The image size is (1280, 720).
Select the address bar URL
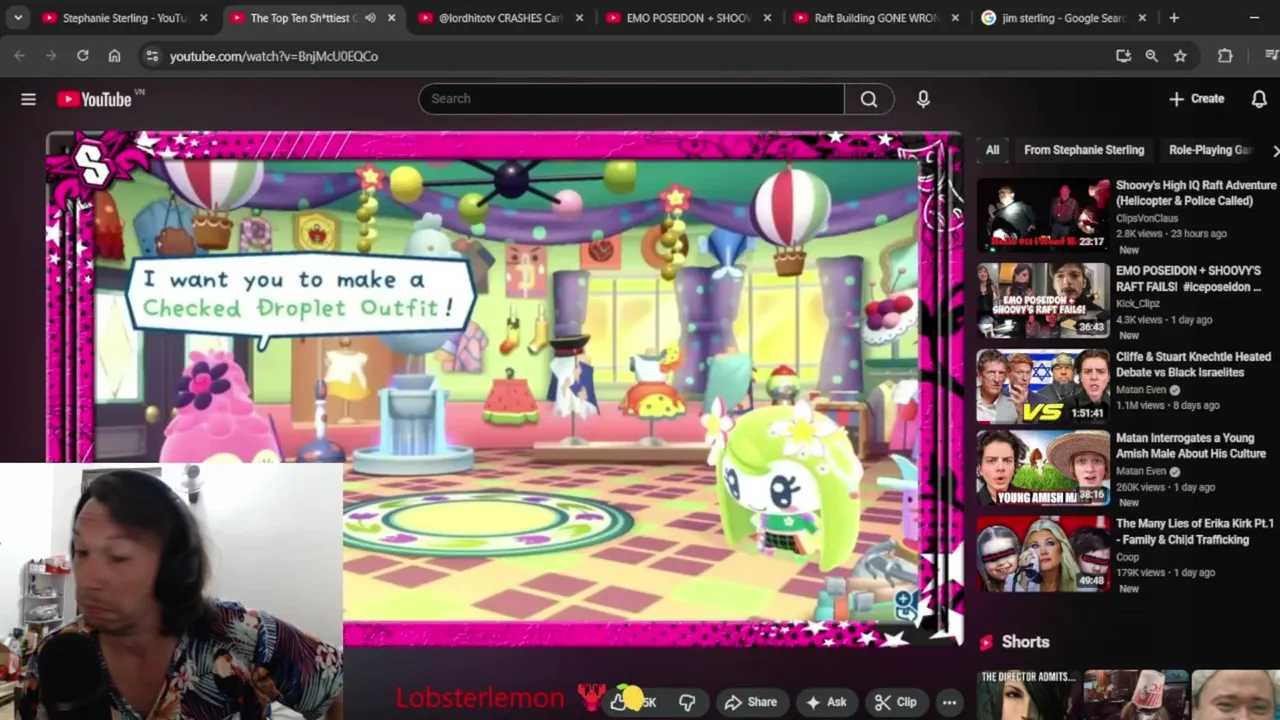(274, 57)
